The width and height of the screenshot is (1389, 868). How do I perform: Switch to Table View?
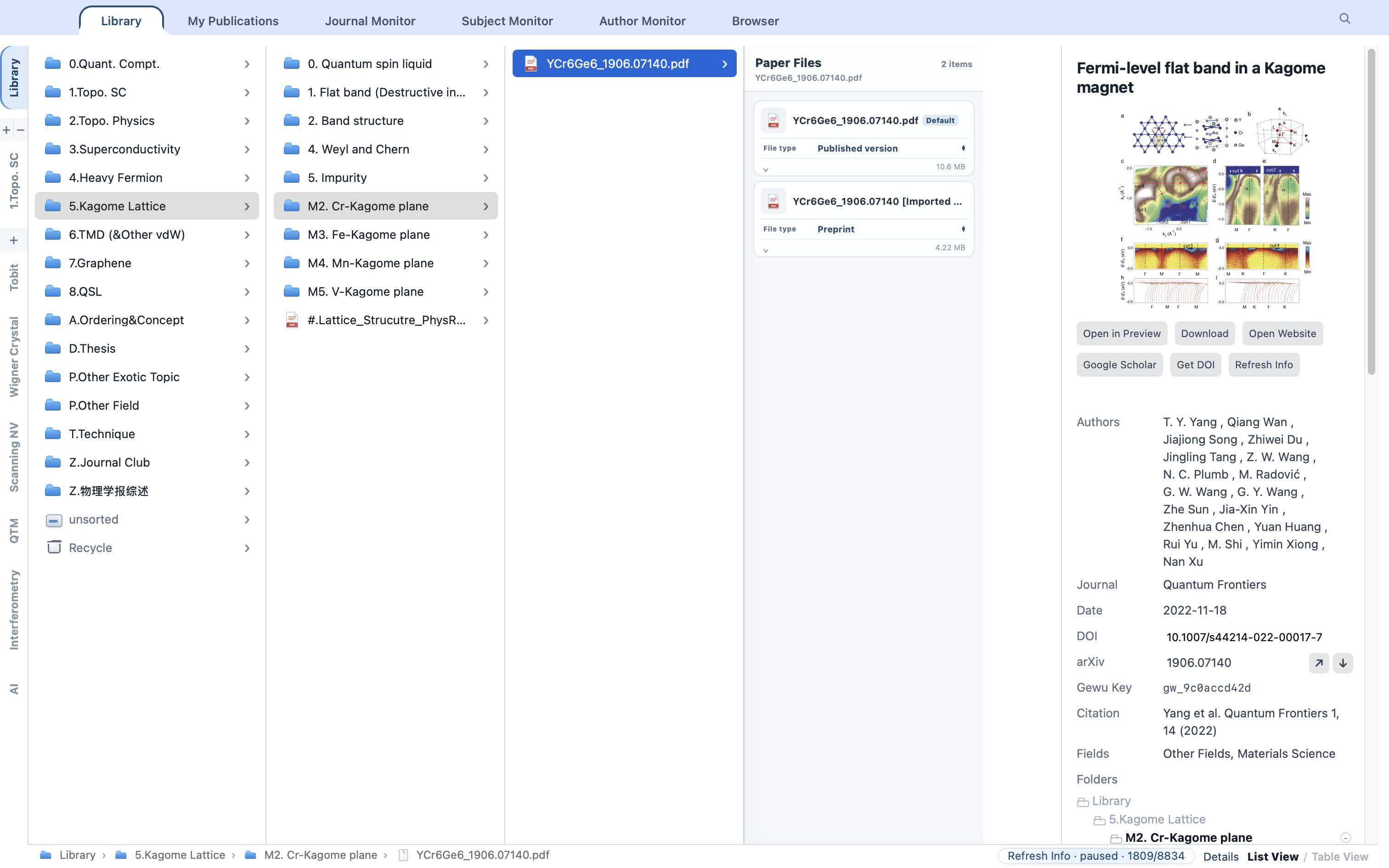coord(1340,857)
